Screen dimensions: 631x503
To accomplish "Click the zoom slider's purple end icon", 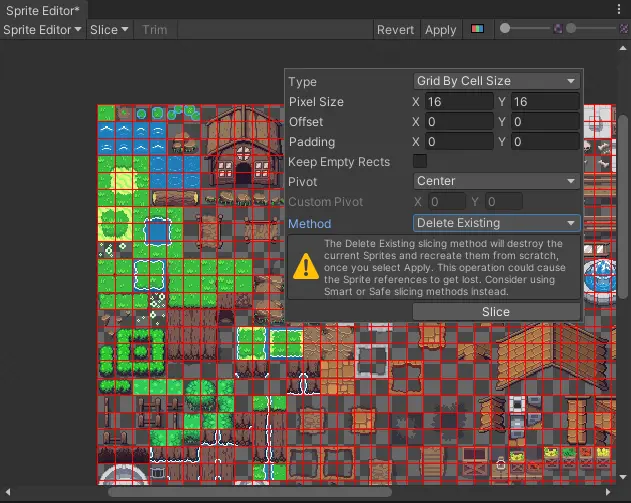I will coord(558,28).
